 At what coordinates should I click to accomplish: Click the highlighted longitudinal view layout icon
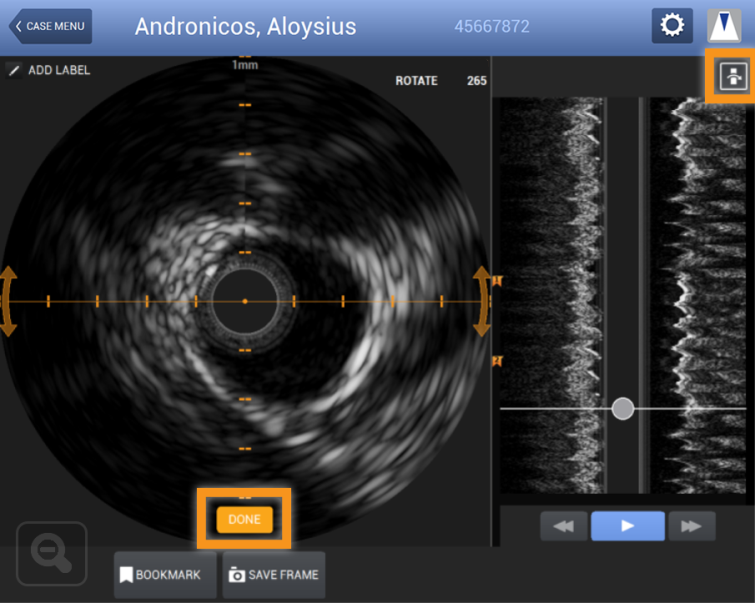click(x=733, y=76)
